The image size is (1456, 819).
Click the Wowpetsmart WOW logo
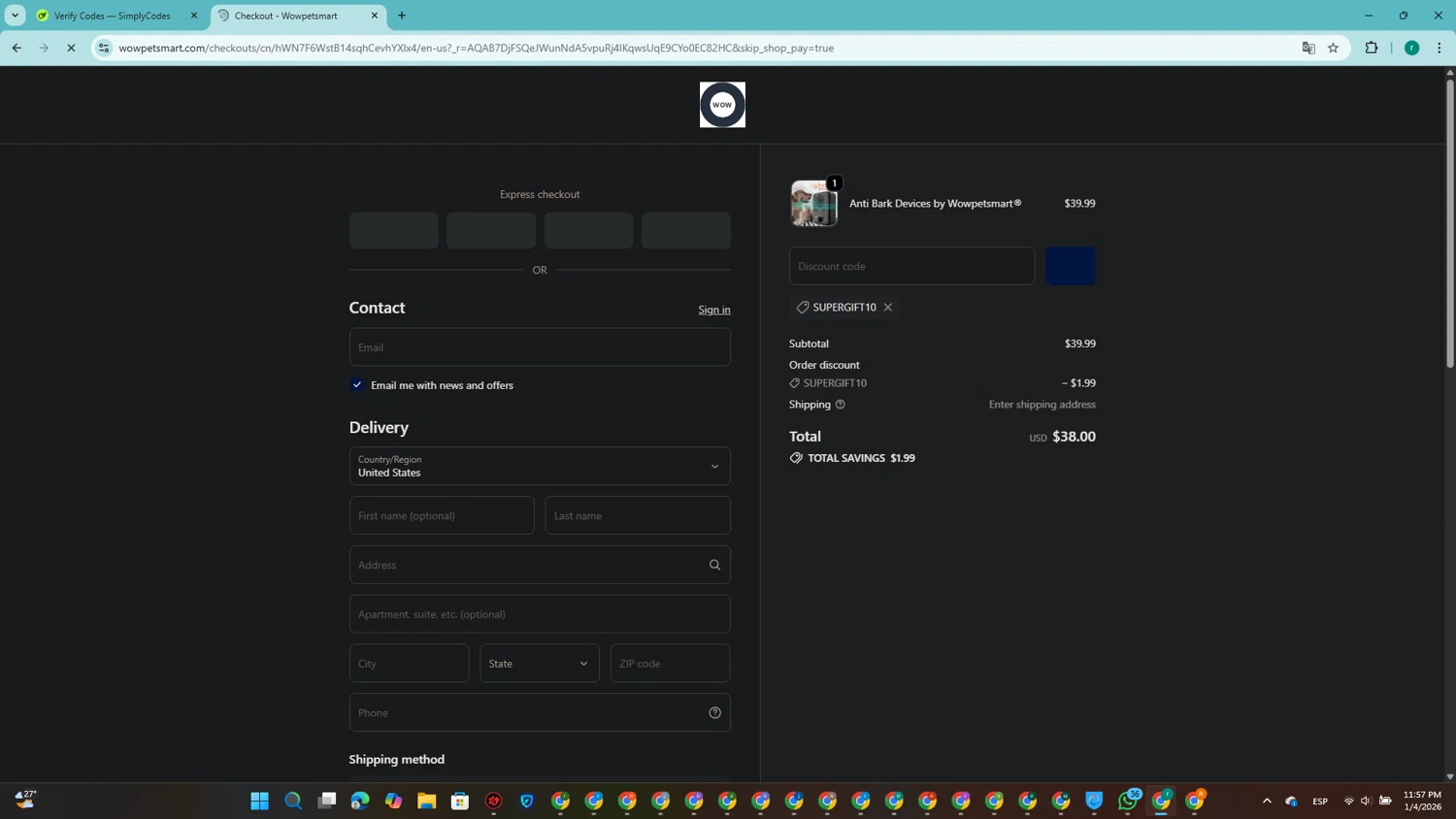tap(722, 105)
